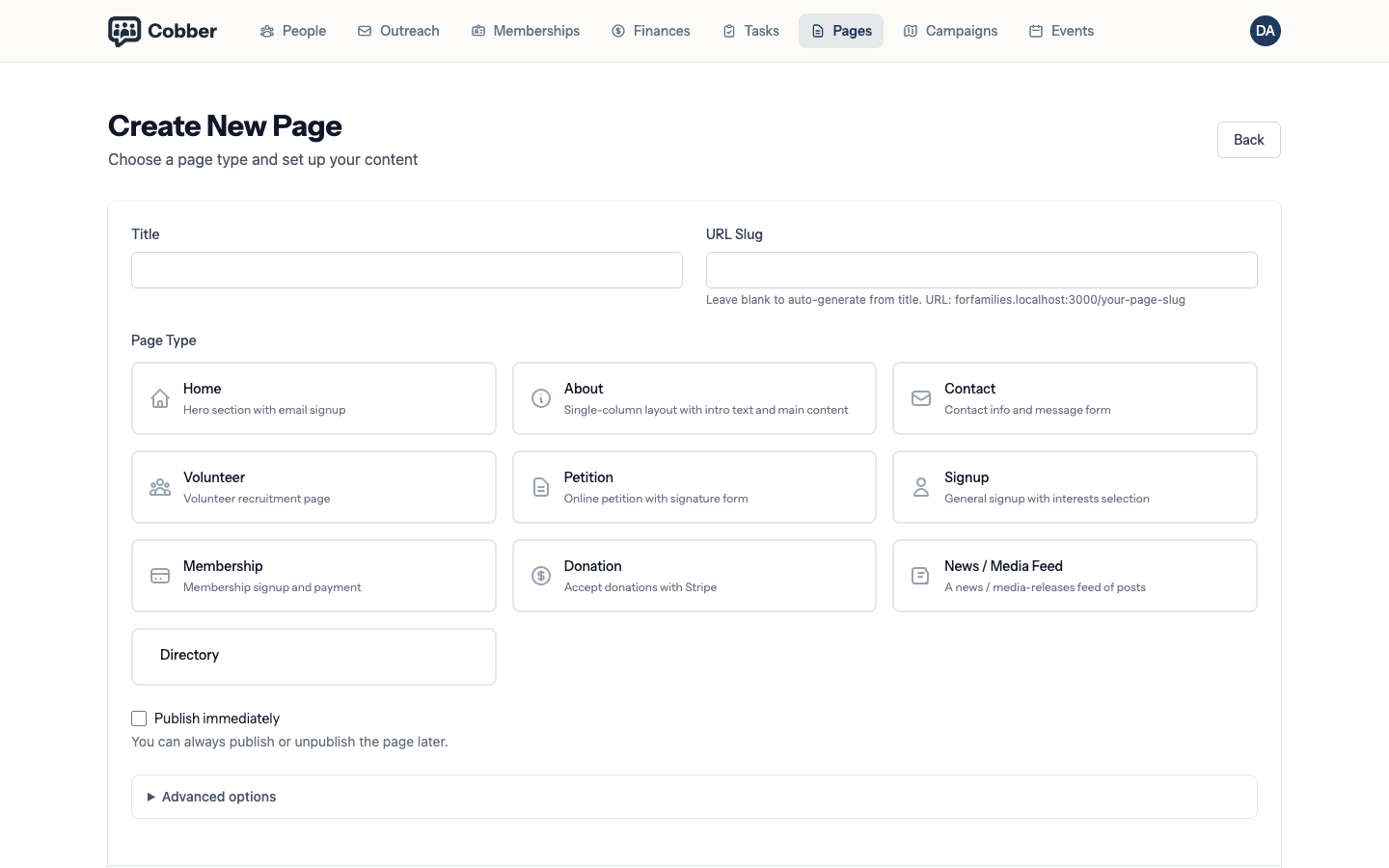Click the 'Create New Page' heading
The width and height of the screenshot is (1389, 868).
[x=225, y=125]
